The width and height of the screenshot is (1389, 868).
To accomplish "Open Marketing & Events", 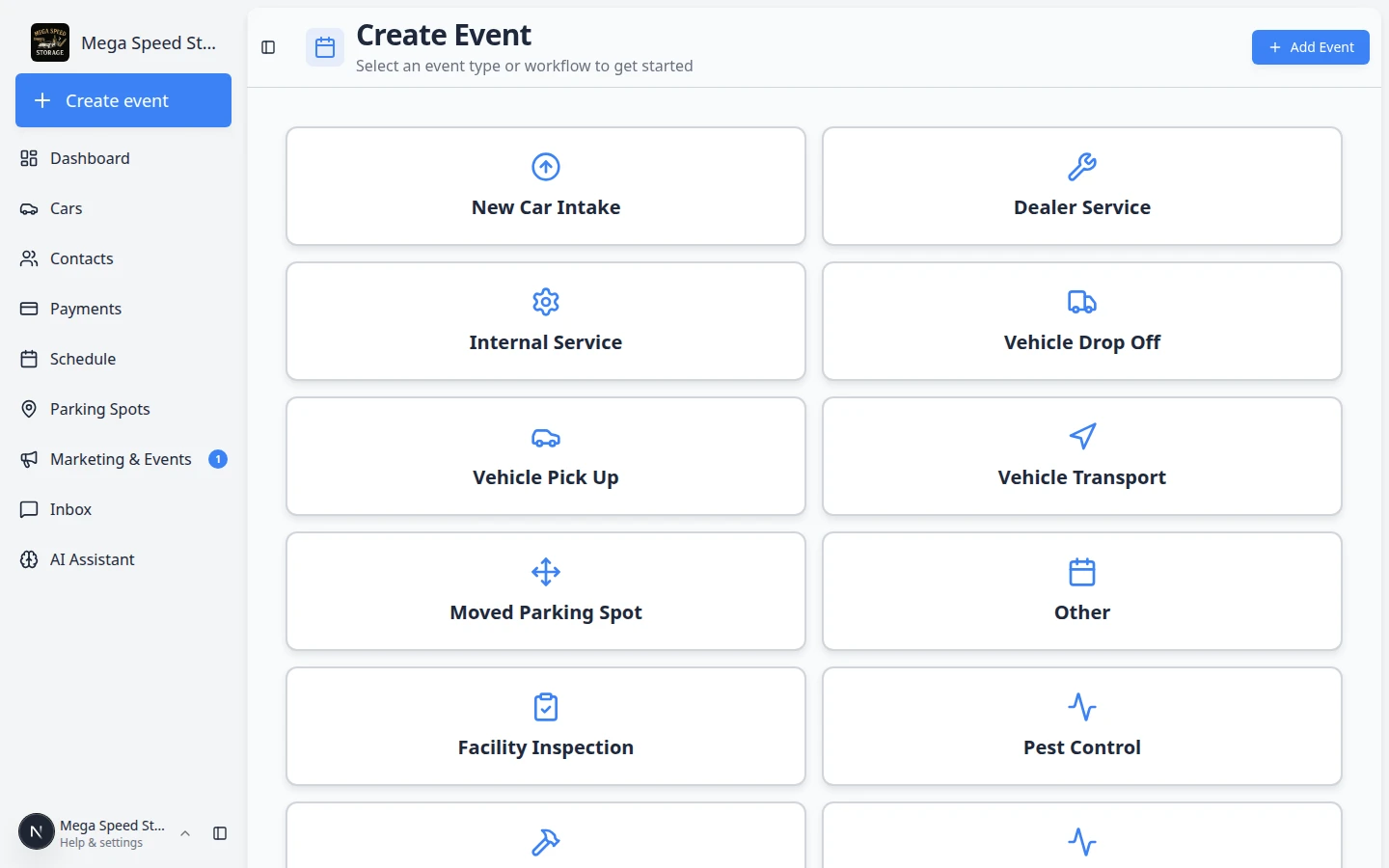I will (123, 459).
